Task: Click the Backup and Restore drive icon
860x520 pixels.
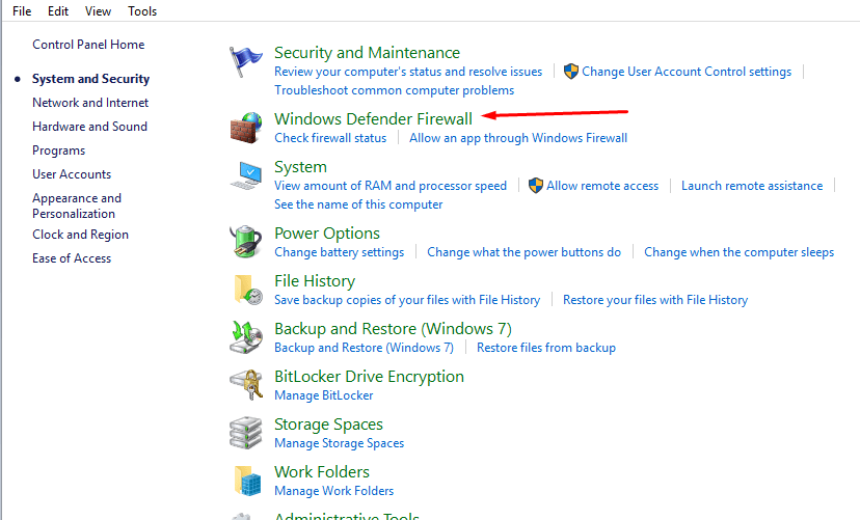Action: [246, 337]
